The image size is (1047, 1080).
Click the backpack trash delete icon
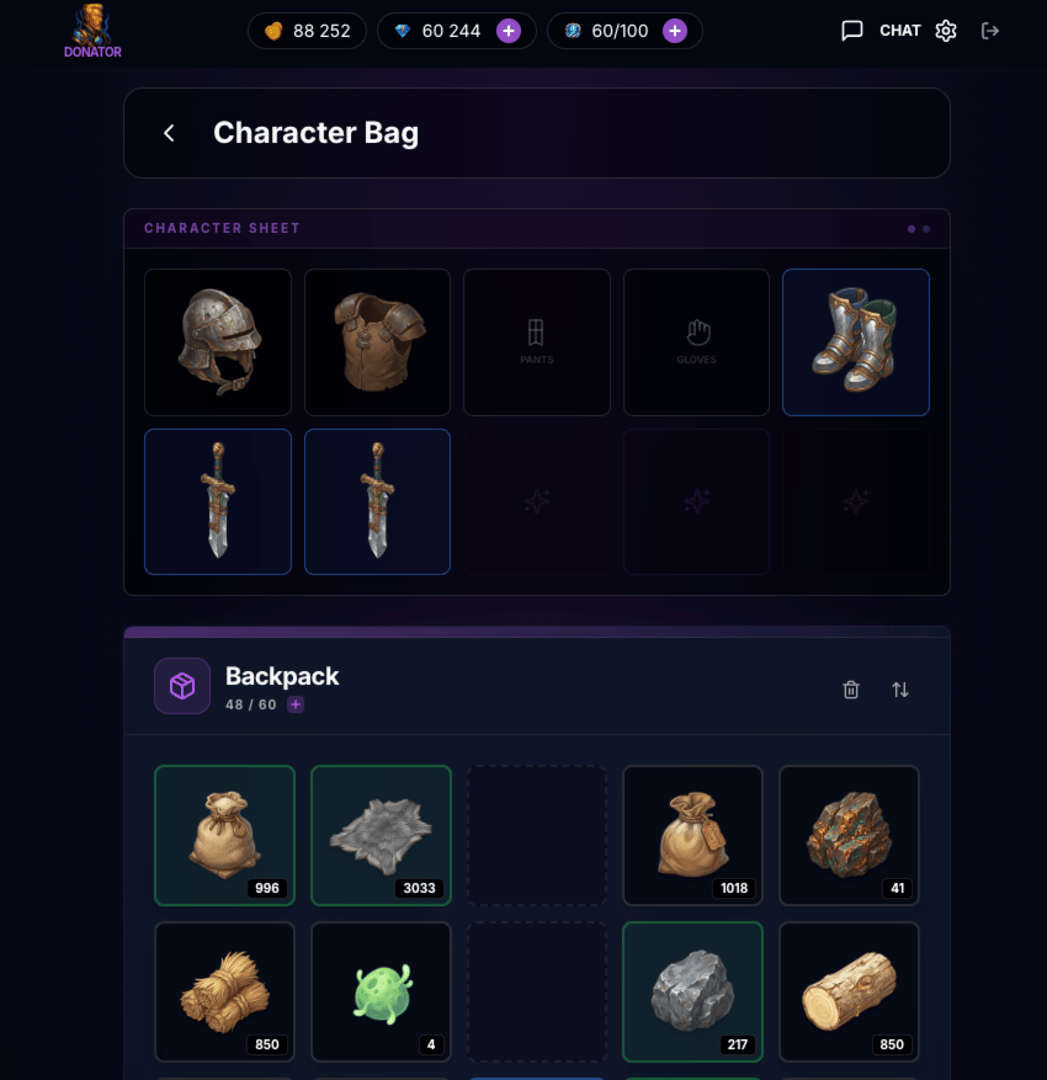(851, 689)
